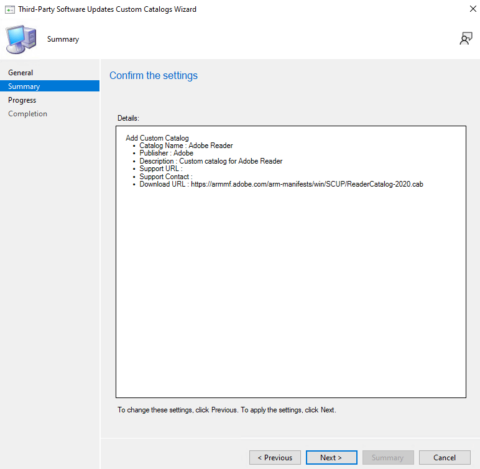Click the instructions text below details box
The image size is (480, 469).
(227, 410)
